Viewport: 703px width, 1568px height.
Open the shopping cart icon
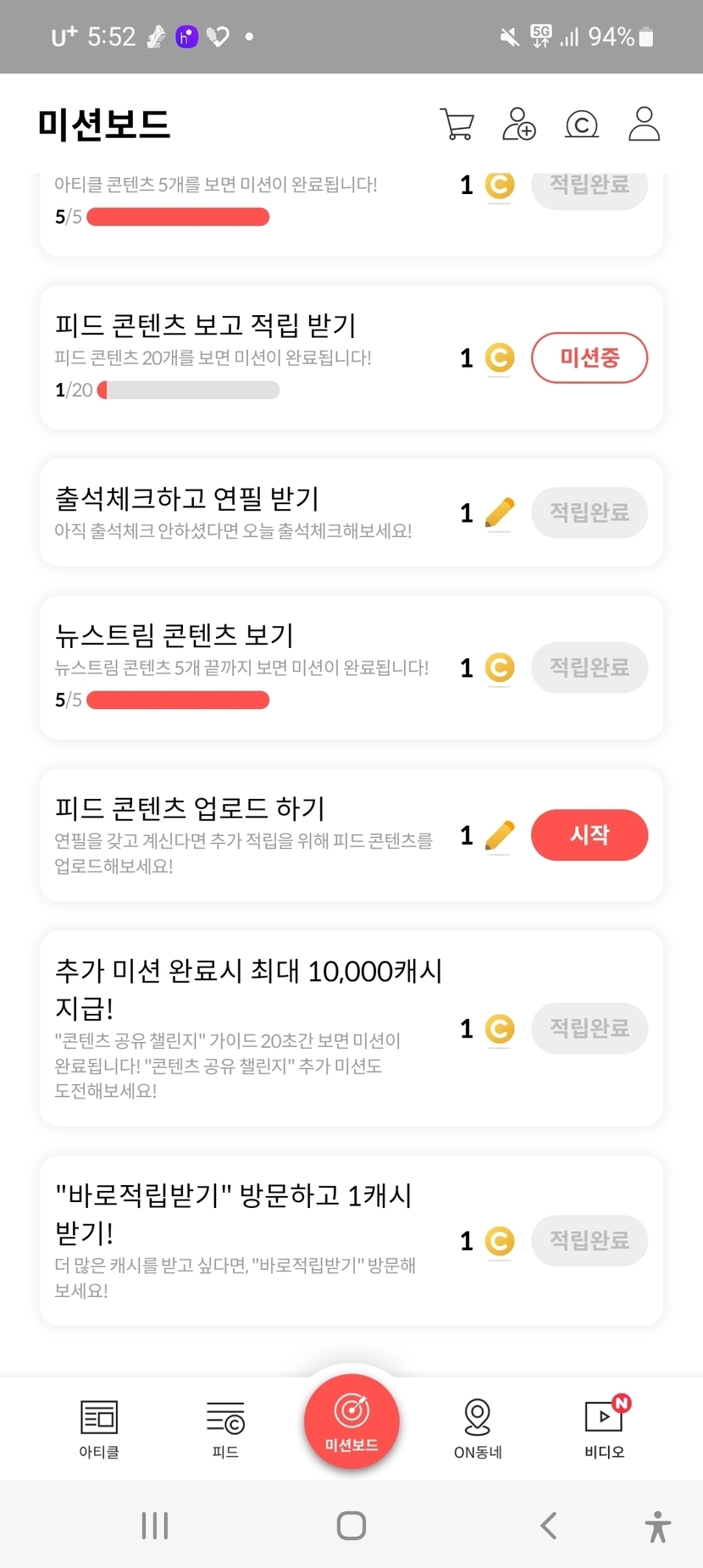[x=457, y=124]
